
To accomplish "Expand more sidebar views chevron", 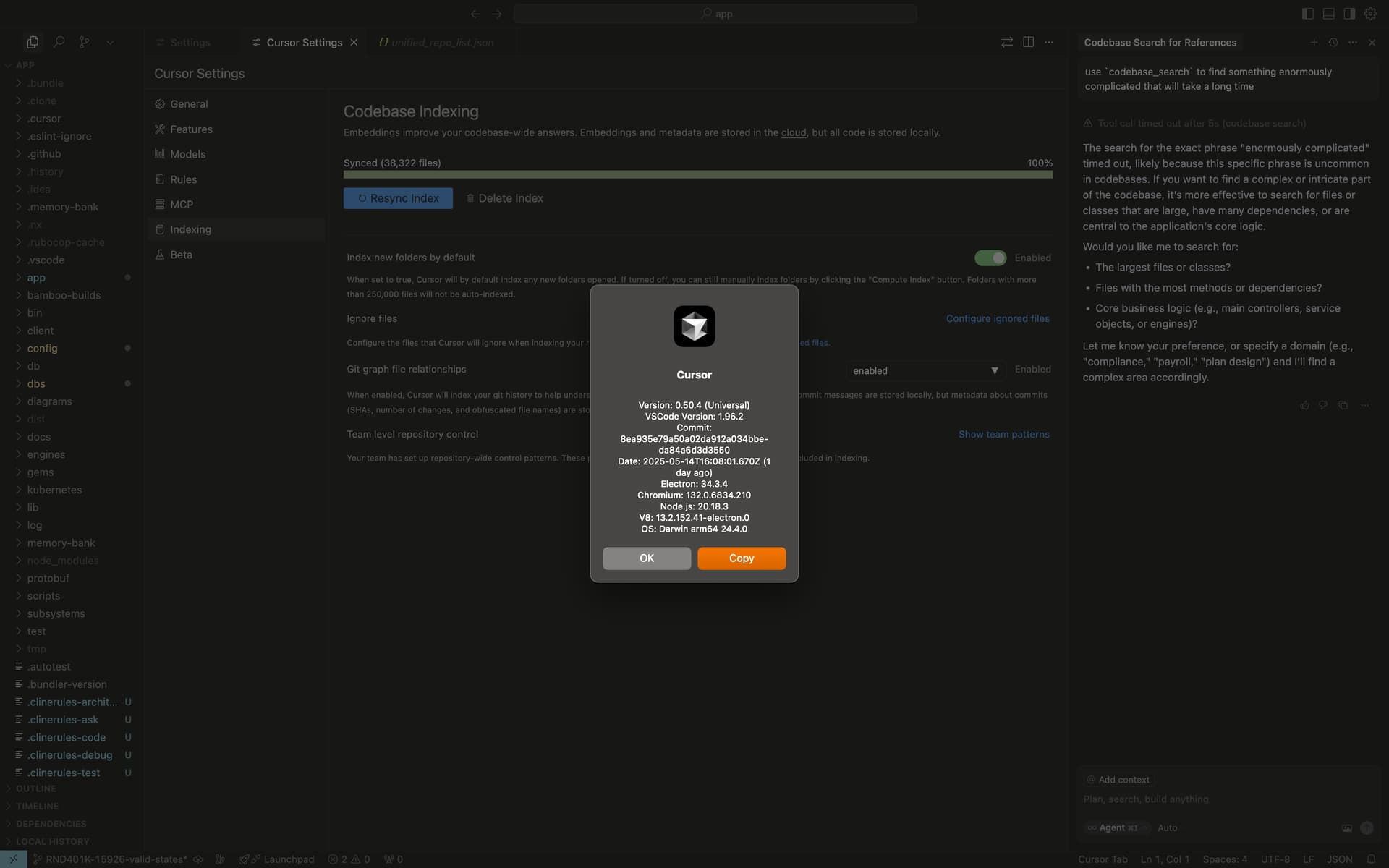I will pyautogui.click(x=110, y=43).
